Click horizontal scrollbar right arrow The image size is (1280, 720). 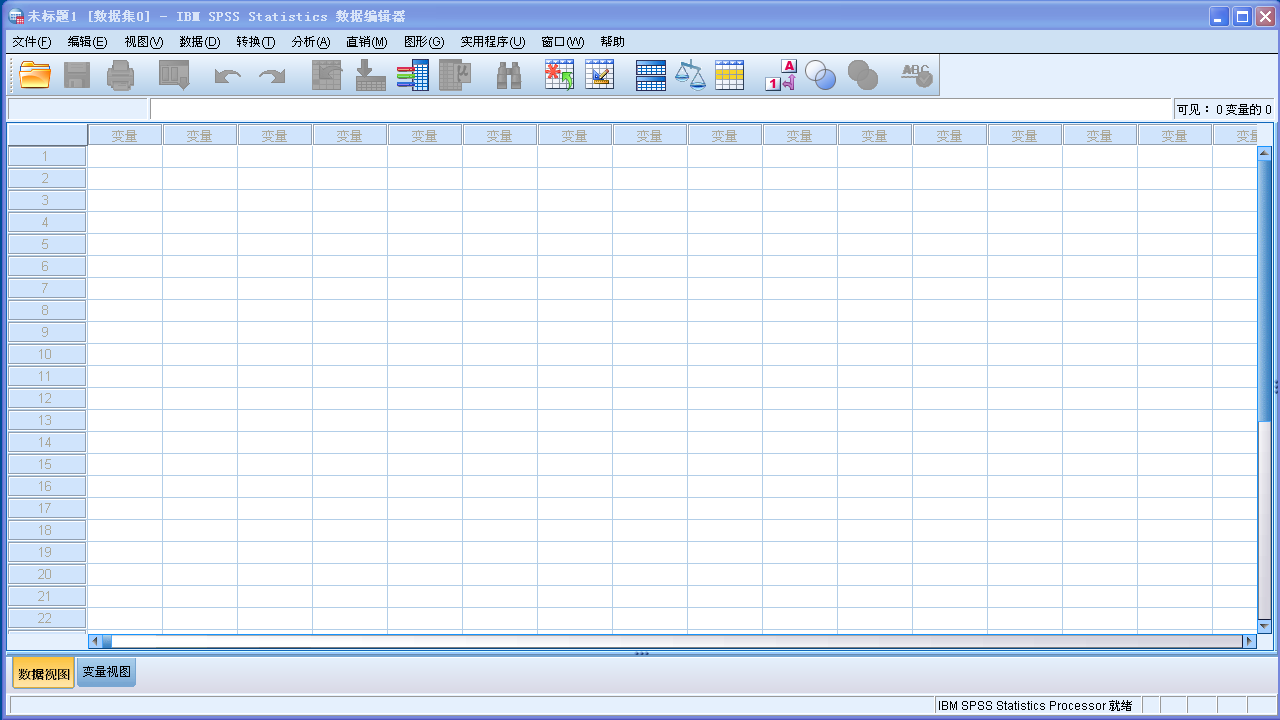pos(1248,641)
